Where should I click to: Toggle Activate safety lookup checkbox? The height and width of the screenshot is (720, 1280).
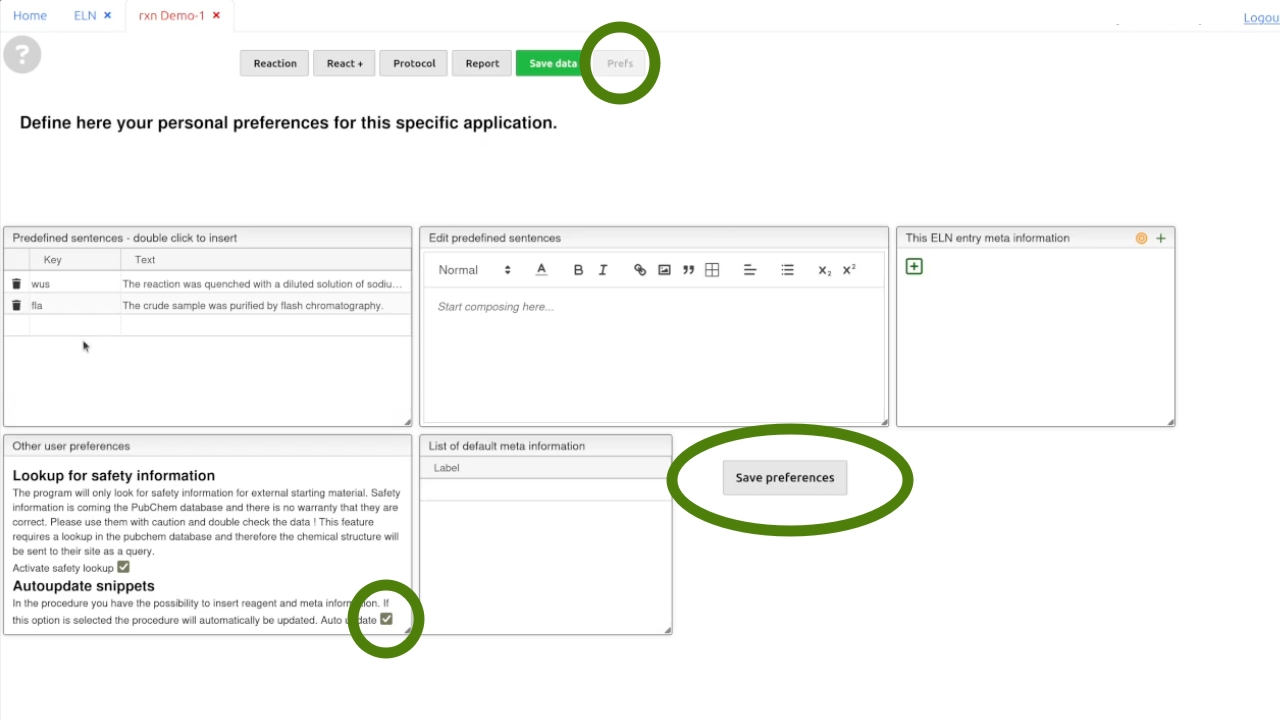[124, 567]
